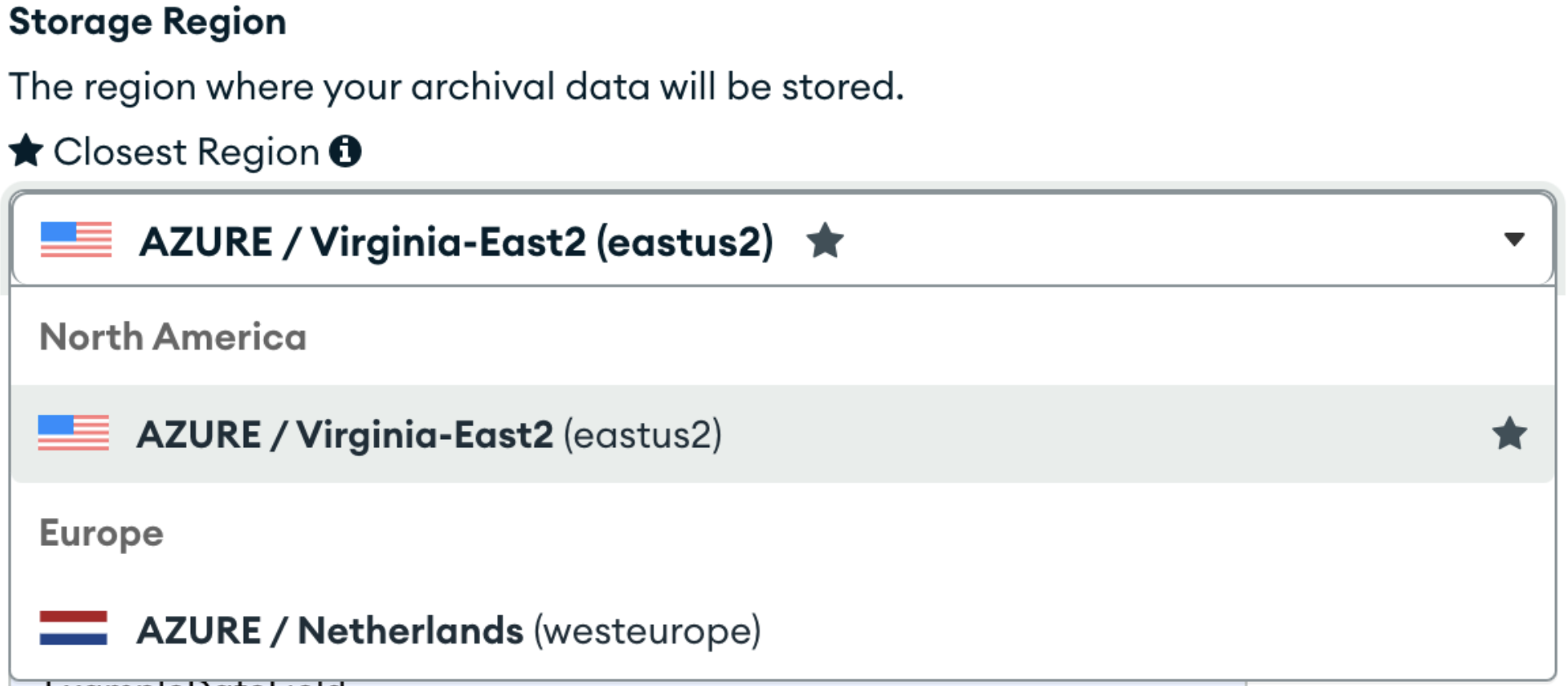This screenshot has width=1568, height=686.
Task: Click the selected AZURE / Virginia-East2 text in the field
Action: click(x=456, y=242)
